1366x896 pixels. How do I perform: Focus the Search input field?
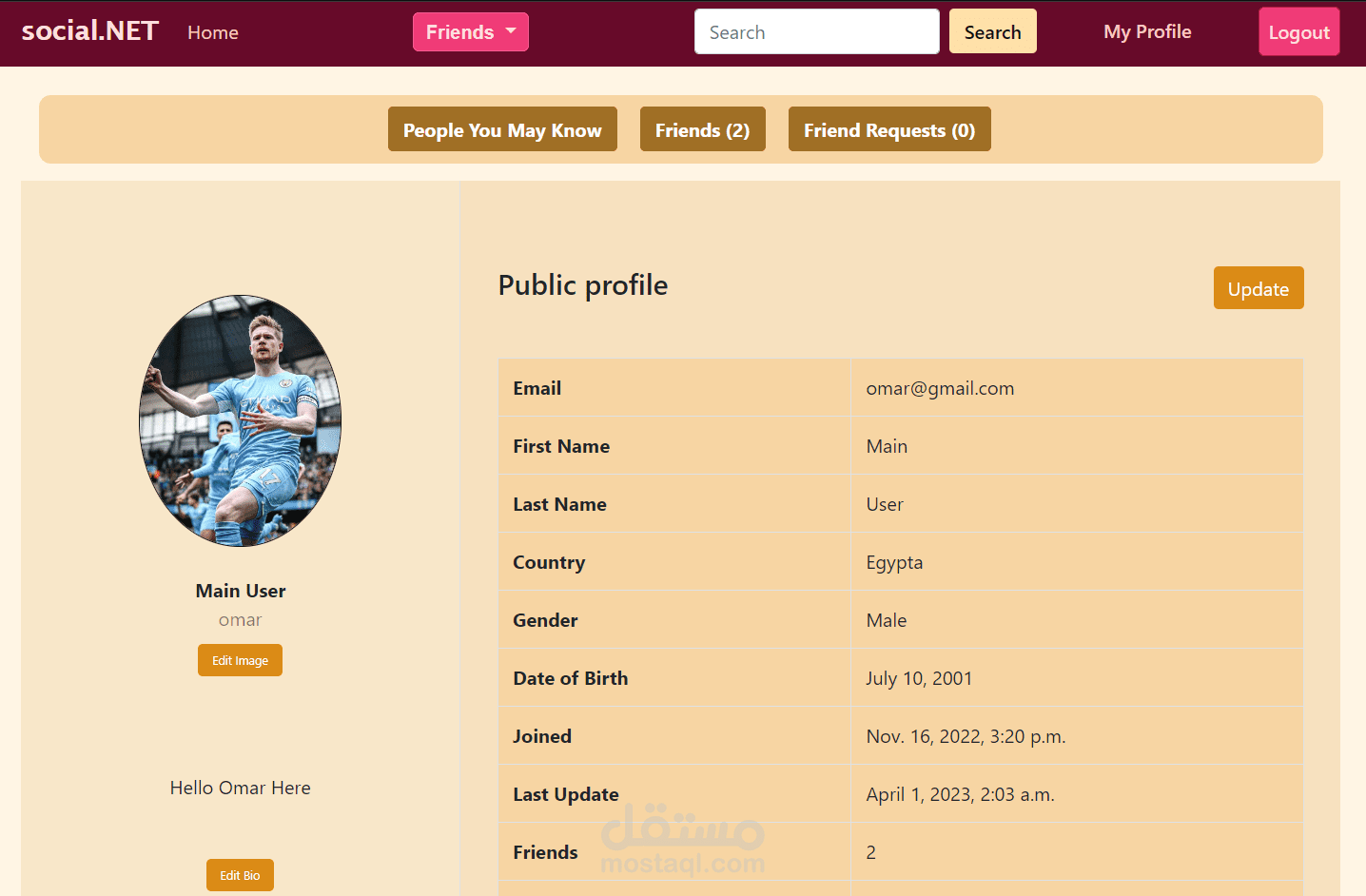click(x=817, y=31)
